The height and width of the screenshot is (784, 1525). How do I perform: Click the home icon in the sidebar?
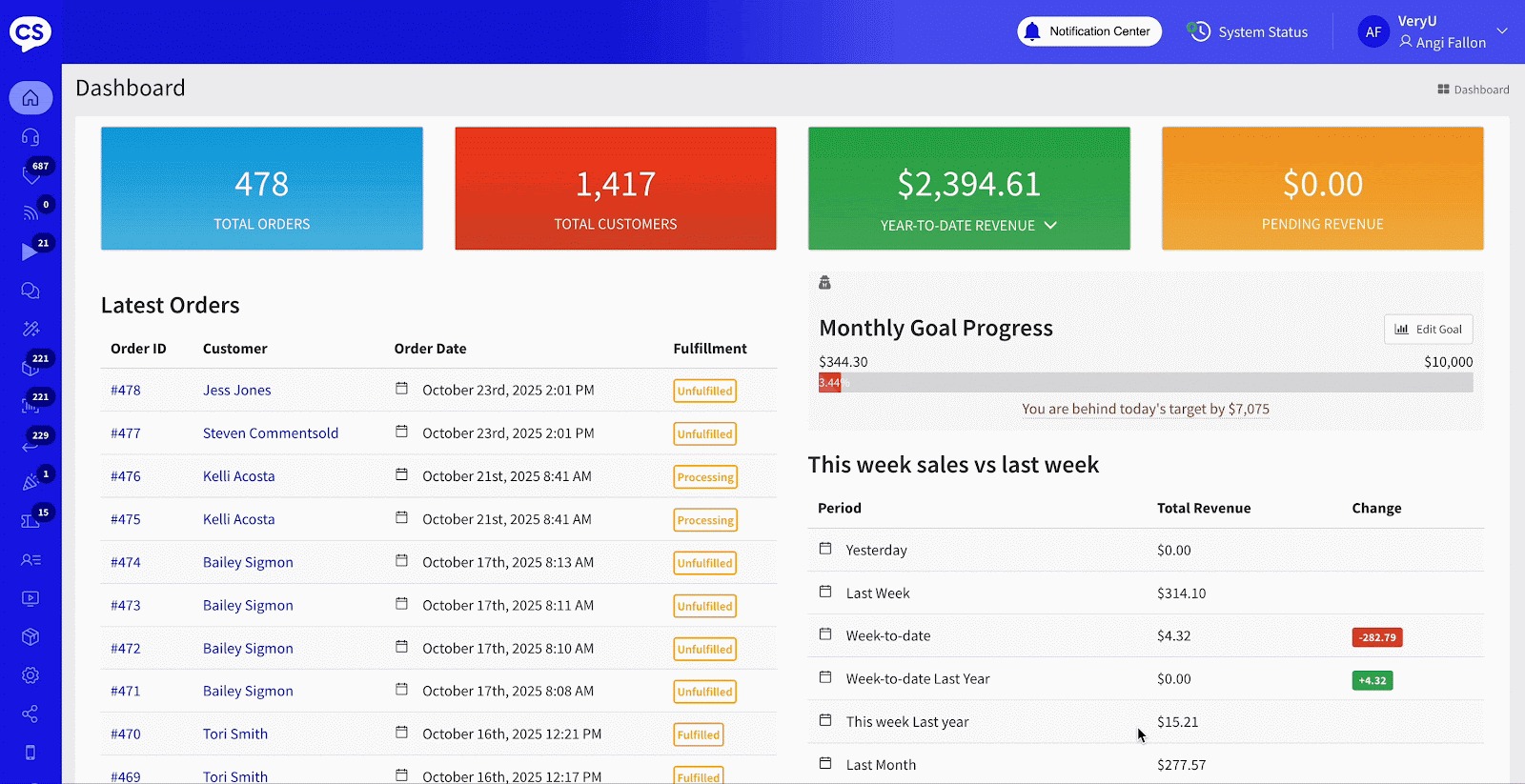[x=30, y=98]
